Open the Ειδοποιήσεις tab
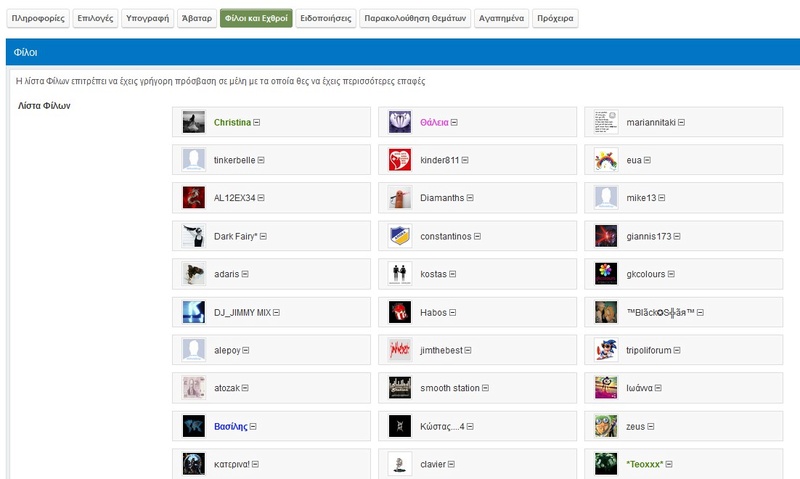This screenshot has width=800, height=479. pyautogui.click(x=326, y=18)
